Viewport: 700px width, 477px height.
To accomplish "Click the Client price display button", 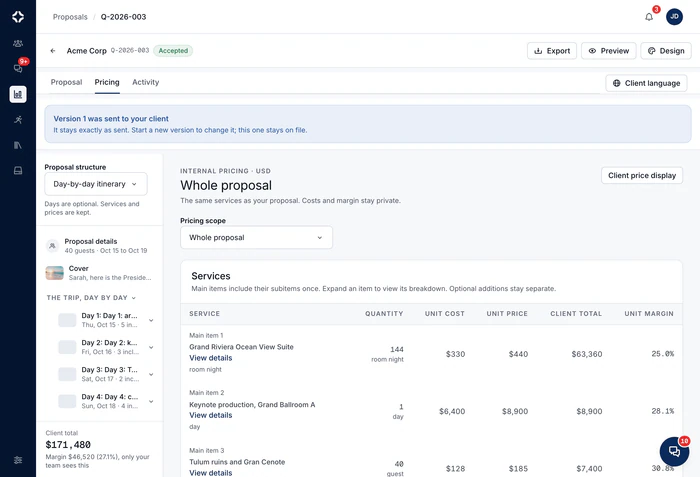I will click(x=642, y=176).
